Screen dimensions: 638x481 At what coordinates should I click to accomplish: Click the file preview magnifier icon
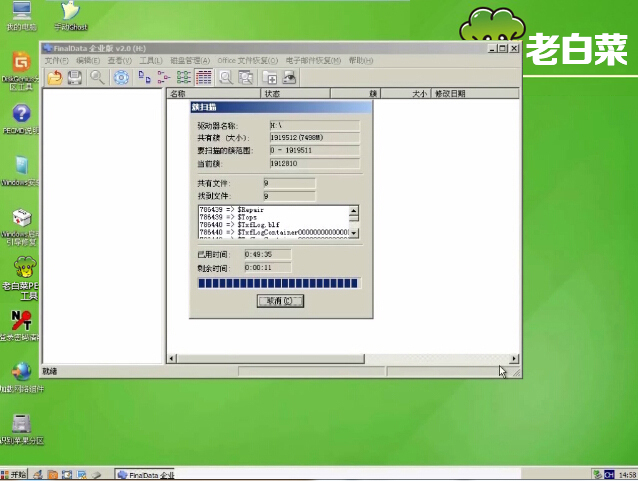(226, 77)
